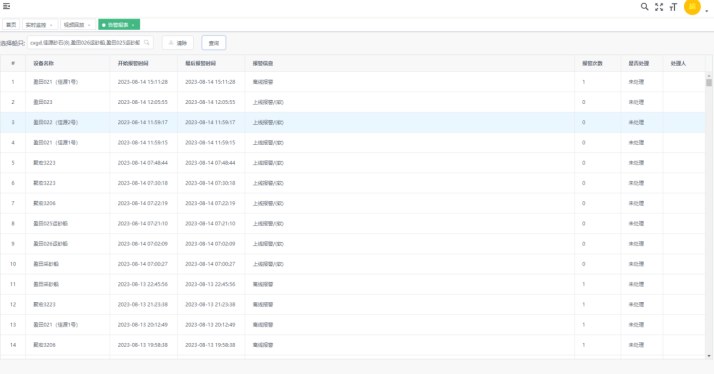Toggle fullscreen mode icon

[x=659, y=7]
